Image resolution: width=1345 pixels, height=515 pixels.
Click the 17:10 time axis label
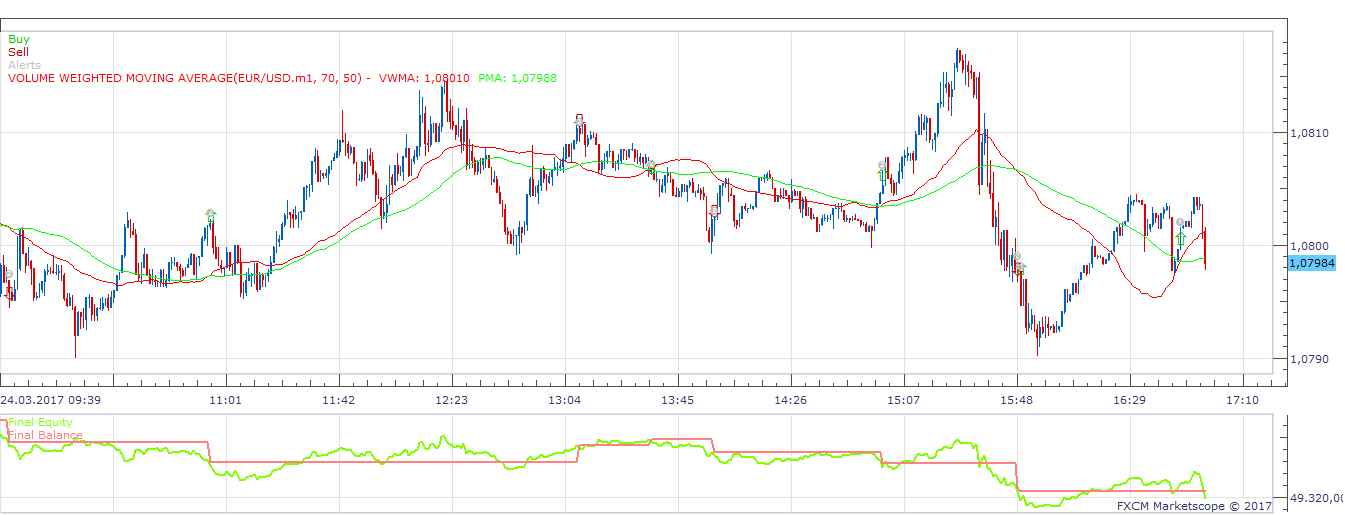pos(1243,400)
